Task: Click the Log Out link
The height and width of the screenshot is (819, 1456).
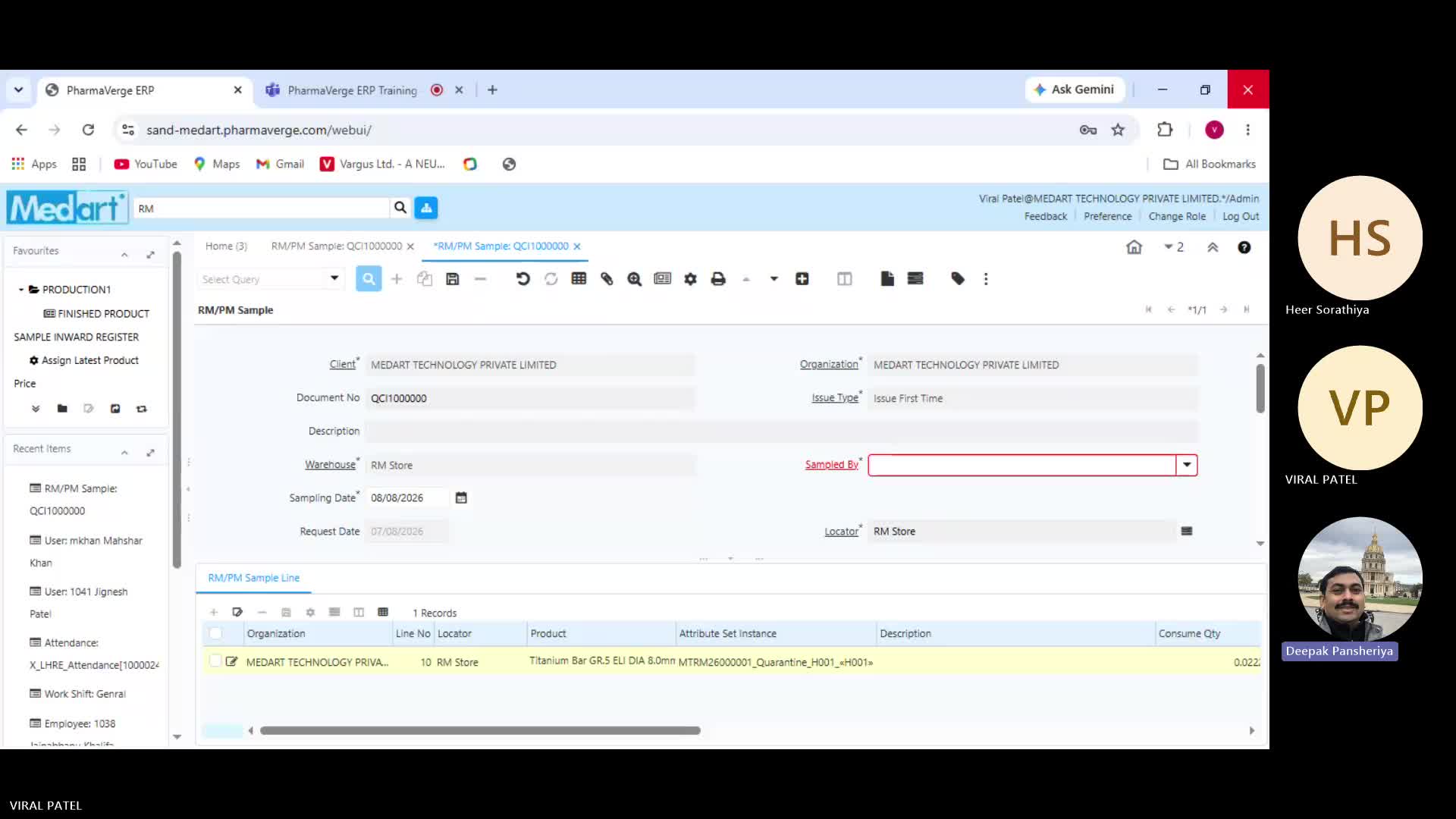Action: click(x=1241, y=216)
